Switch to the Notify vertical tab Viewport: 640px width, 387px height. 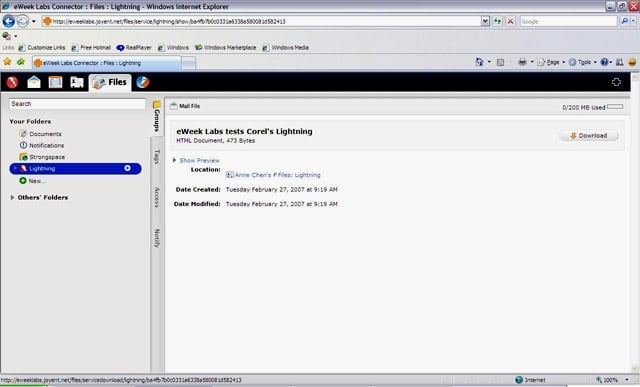click(157, 238)
